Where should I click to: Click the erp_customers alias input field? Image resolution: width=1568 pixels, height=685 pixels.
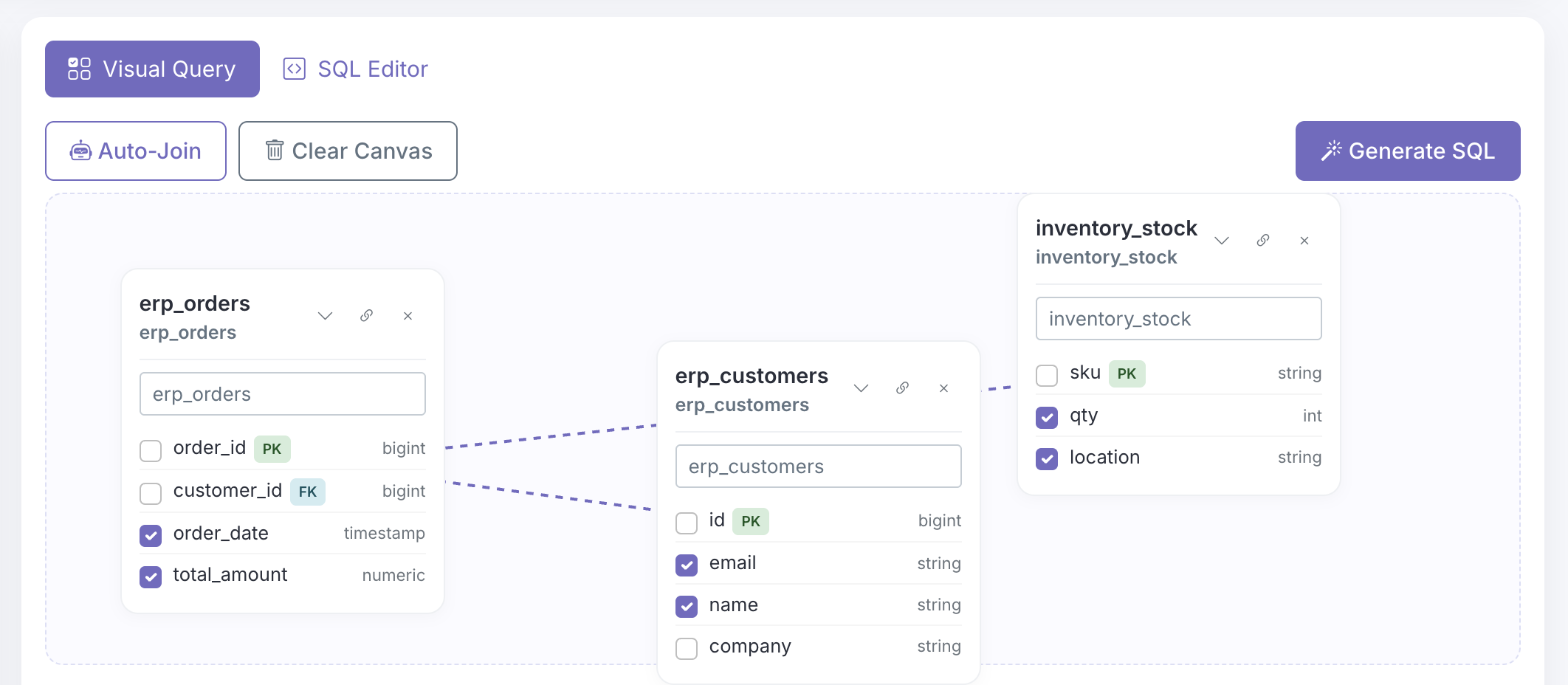point(817,466)
